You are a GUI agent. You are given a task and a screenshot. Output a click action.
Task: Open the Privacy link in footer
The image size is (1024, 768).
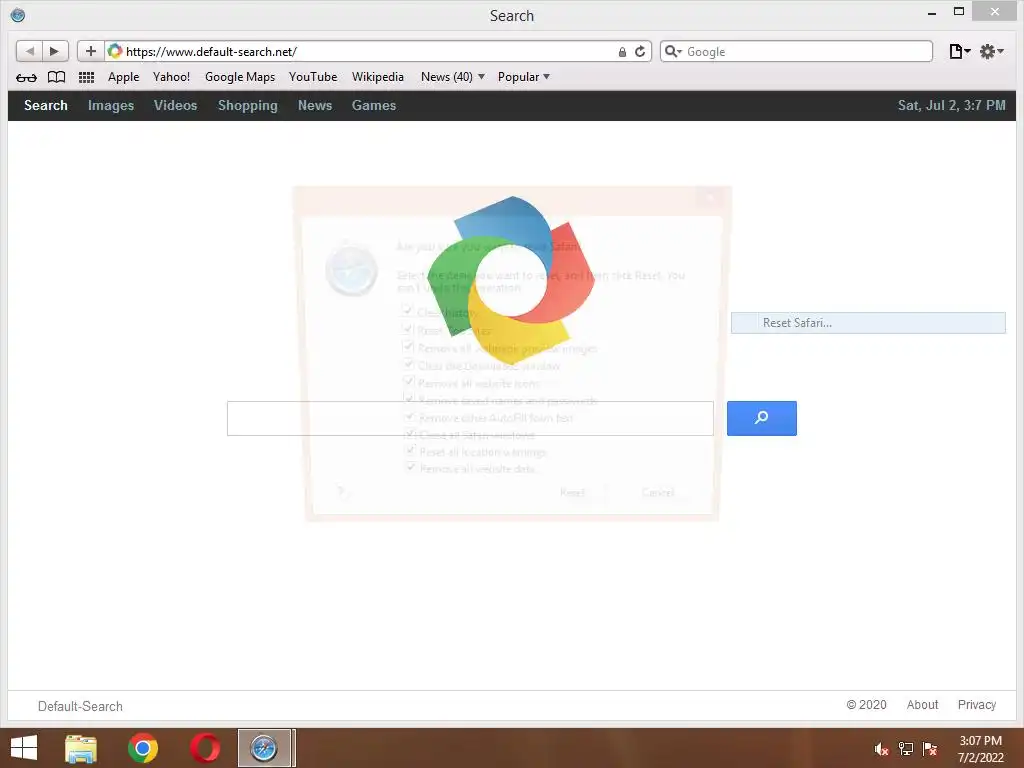pos(976,705)
